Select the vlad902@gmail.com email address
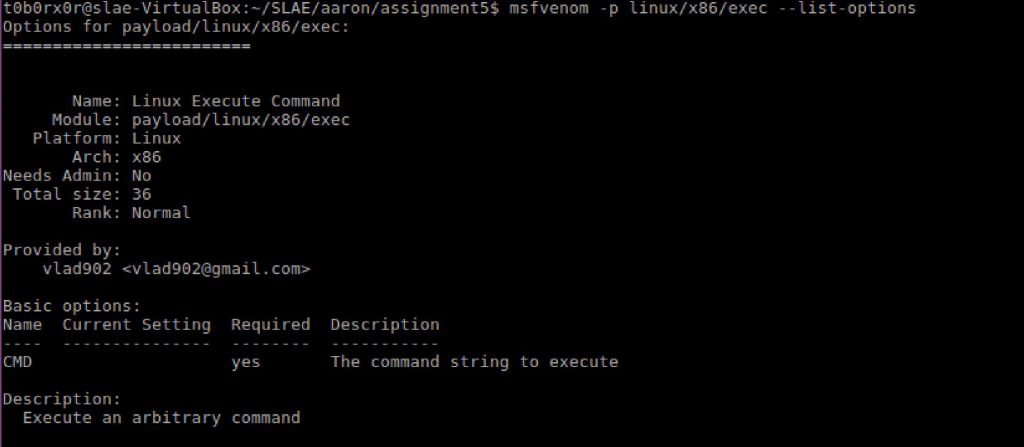Screen dimensions: 1024x447 tap(216, 269)
